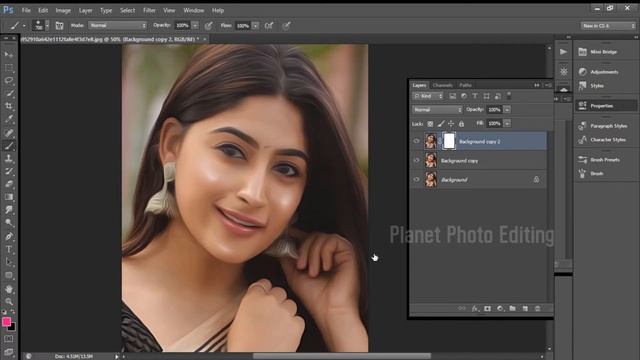
Task: Open the Image menu
Action: coord(63,10)
